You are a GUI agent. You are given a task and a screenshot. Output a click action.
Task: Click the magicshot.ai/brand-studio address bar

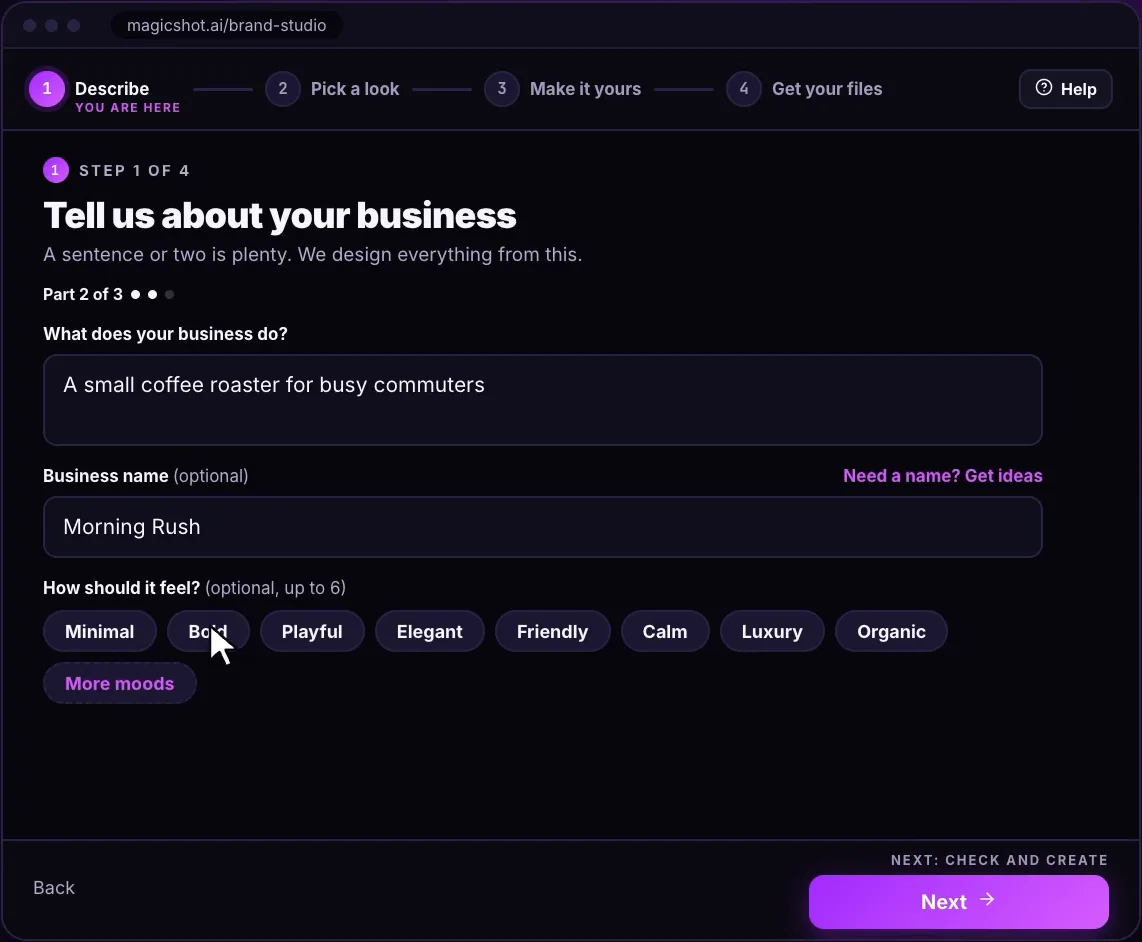227,25
